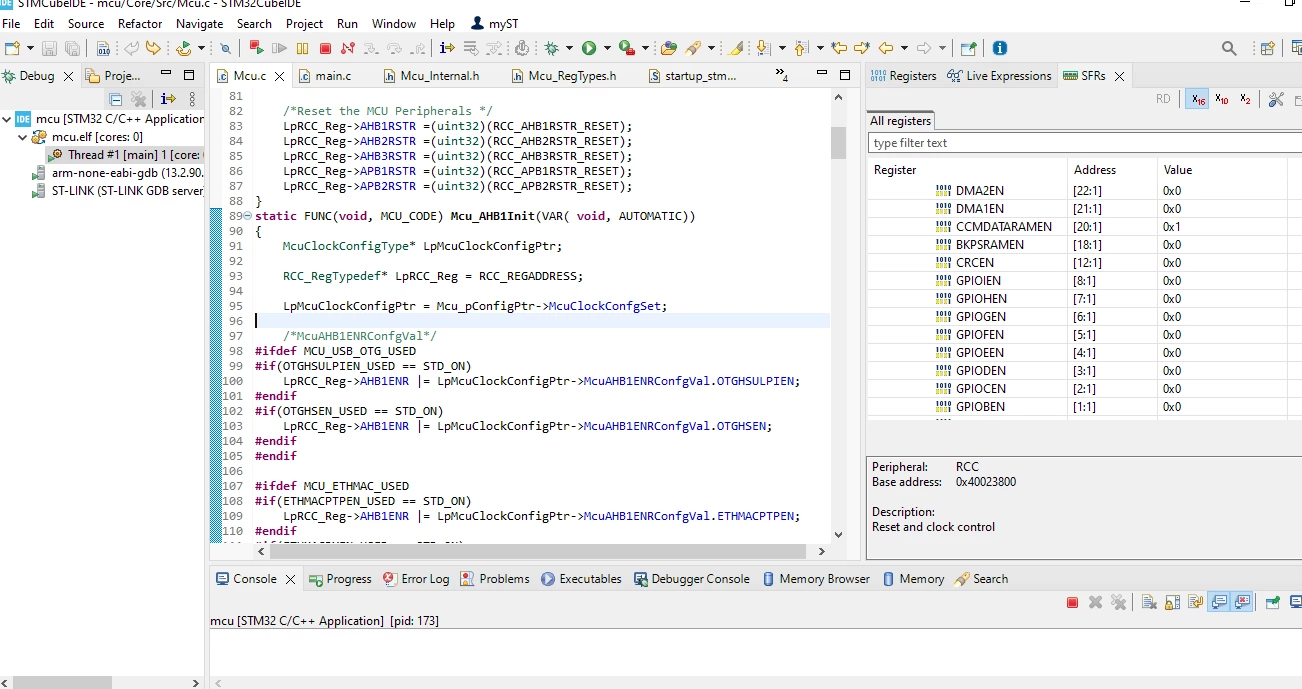The image size is (1302, 689).
Task: Collapse the mcu STM32 application tree node
Action: coord(7,119)
